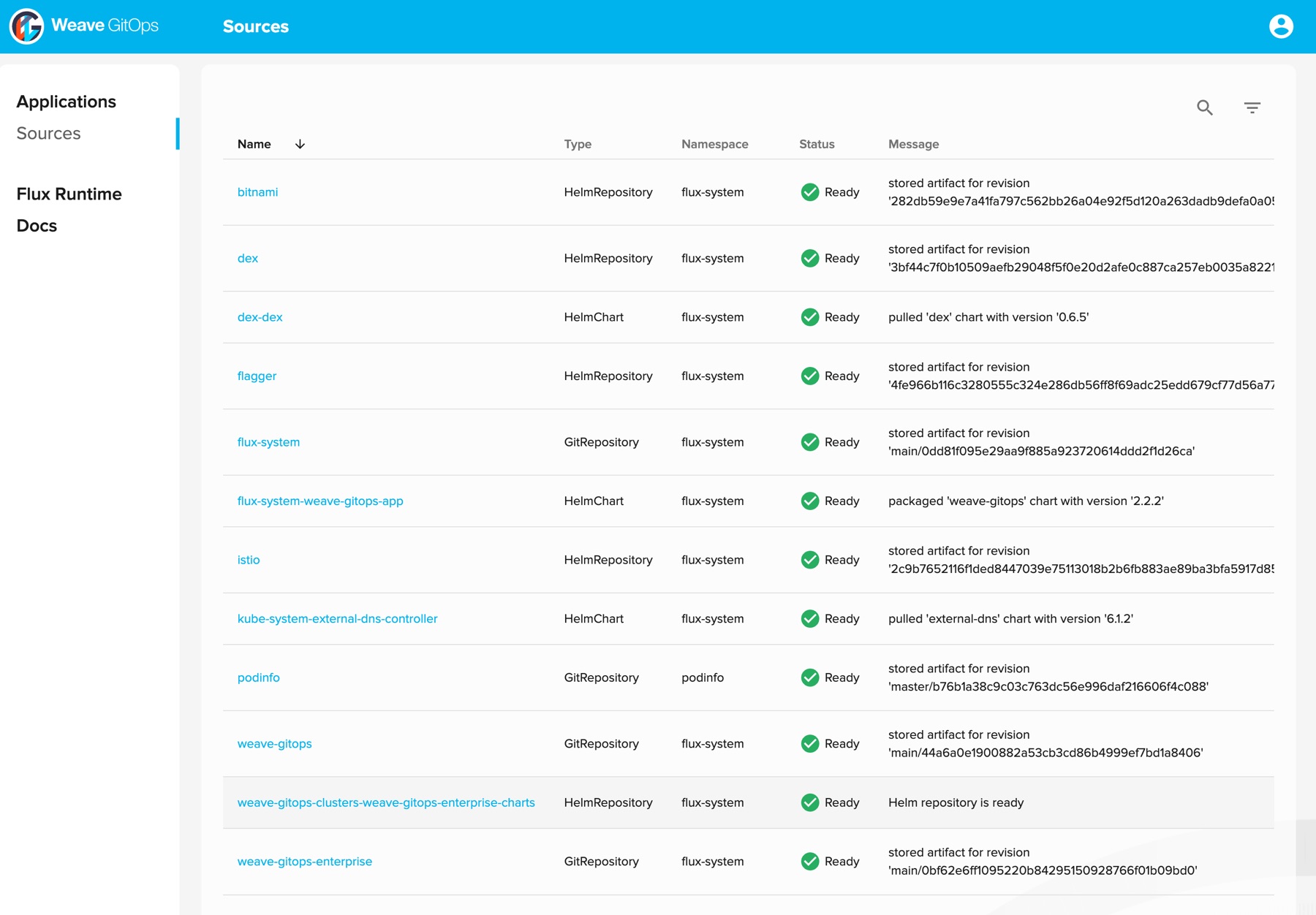Sort by the Status column header
The height and width of the screenshot is (915, 1316).
pos(817,144)
